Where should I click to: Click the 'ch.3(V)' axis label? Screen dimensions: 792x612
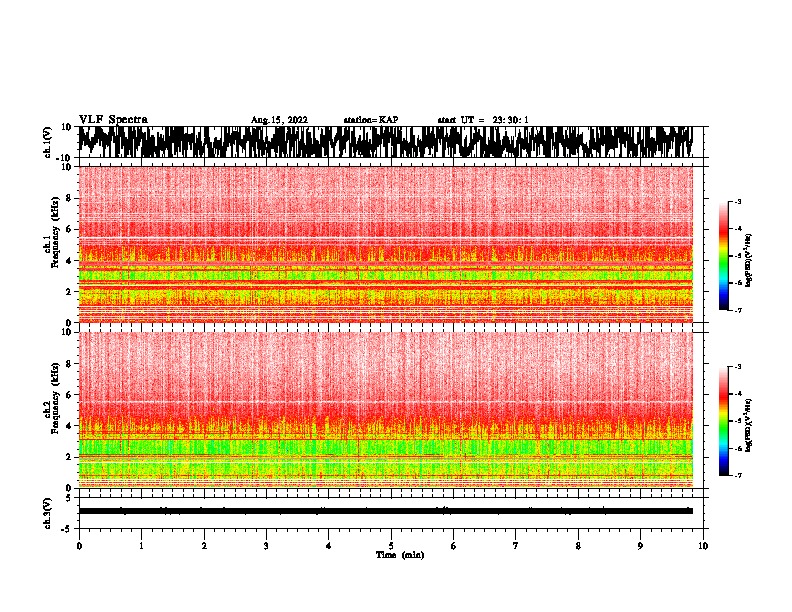click(48, 513)
